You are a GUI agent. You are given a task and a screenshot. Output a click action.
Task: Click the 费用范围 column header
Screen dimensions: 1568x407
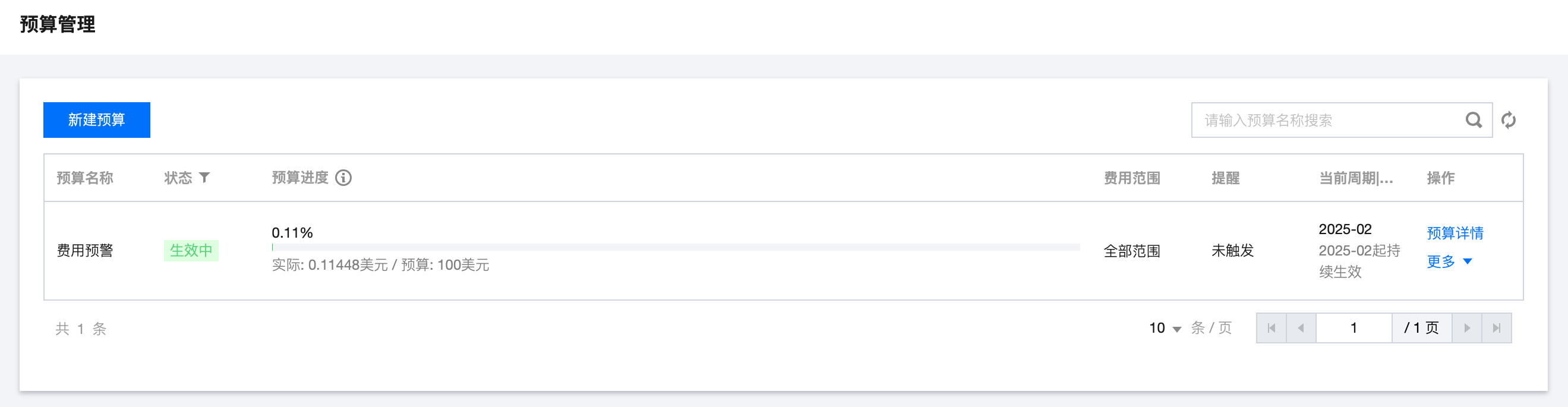click(x=1131, y=178)
